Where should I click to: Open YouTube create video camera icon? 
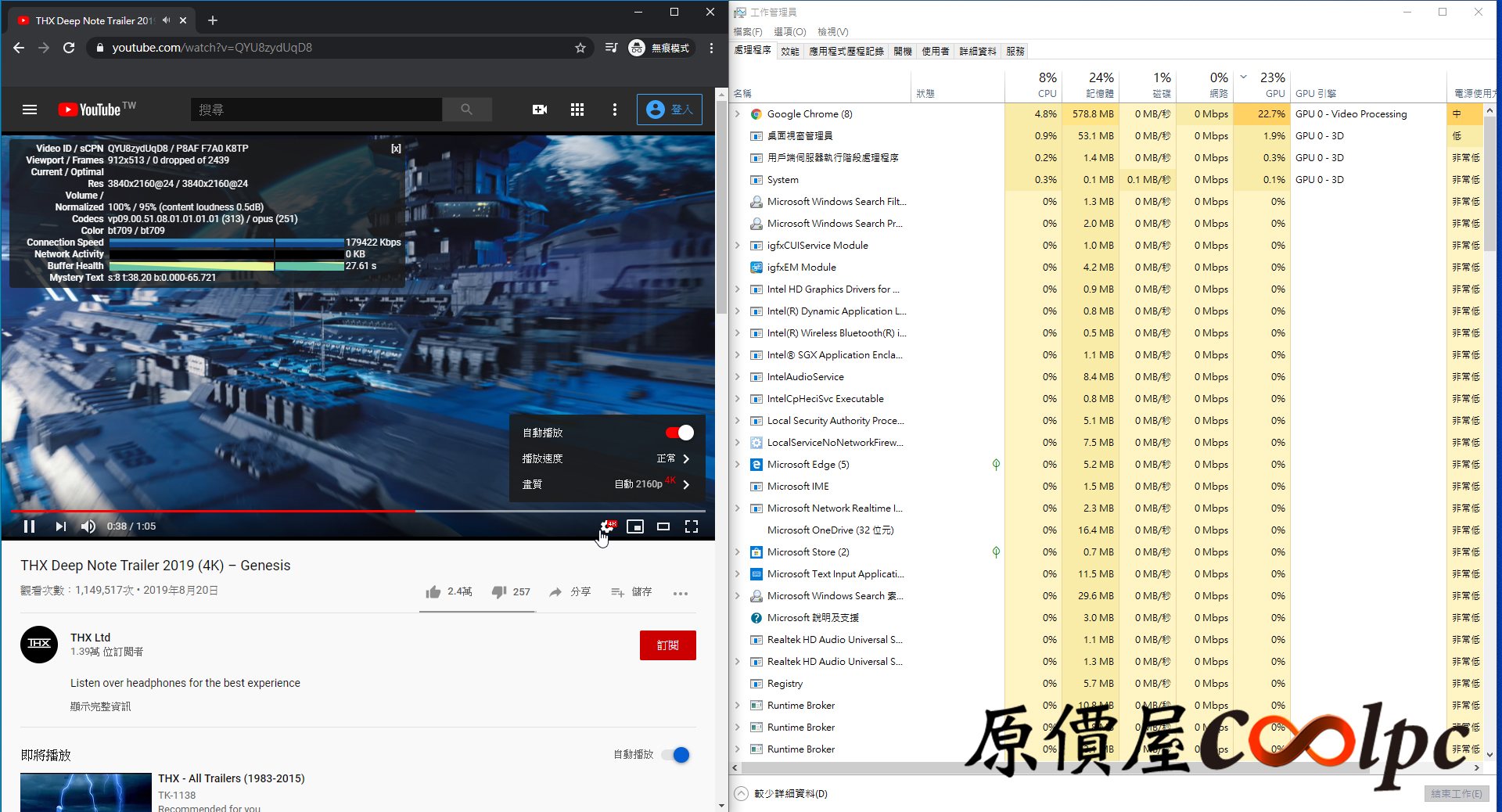[x=540, y=110]
